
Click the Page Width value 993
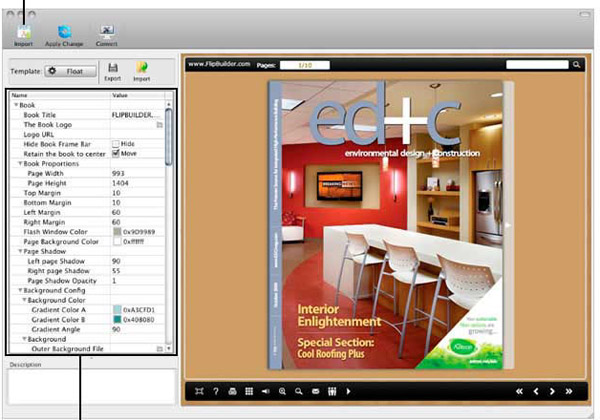[118, 173]
